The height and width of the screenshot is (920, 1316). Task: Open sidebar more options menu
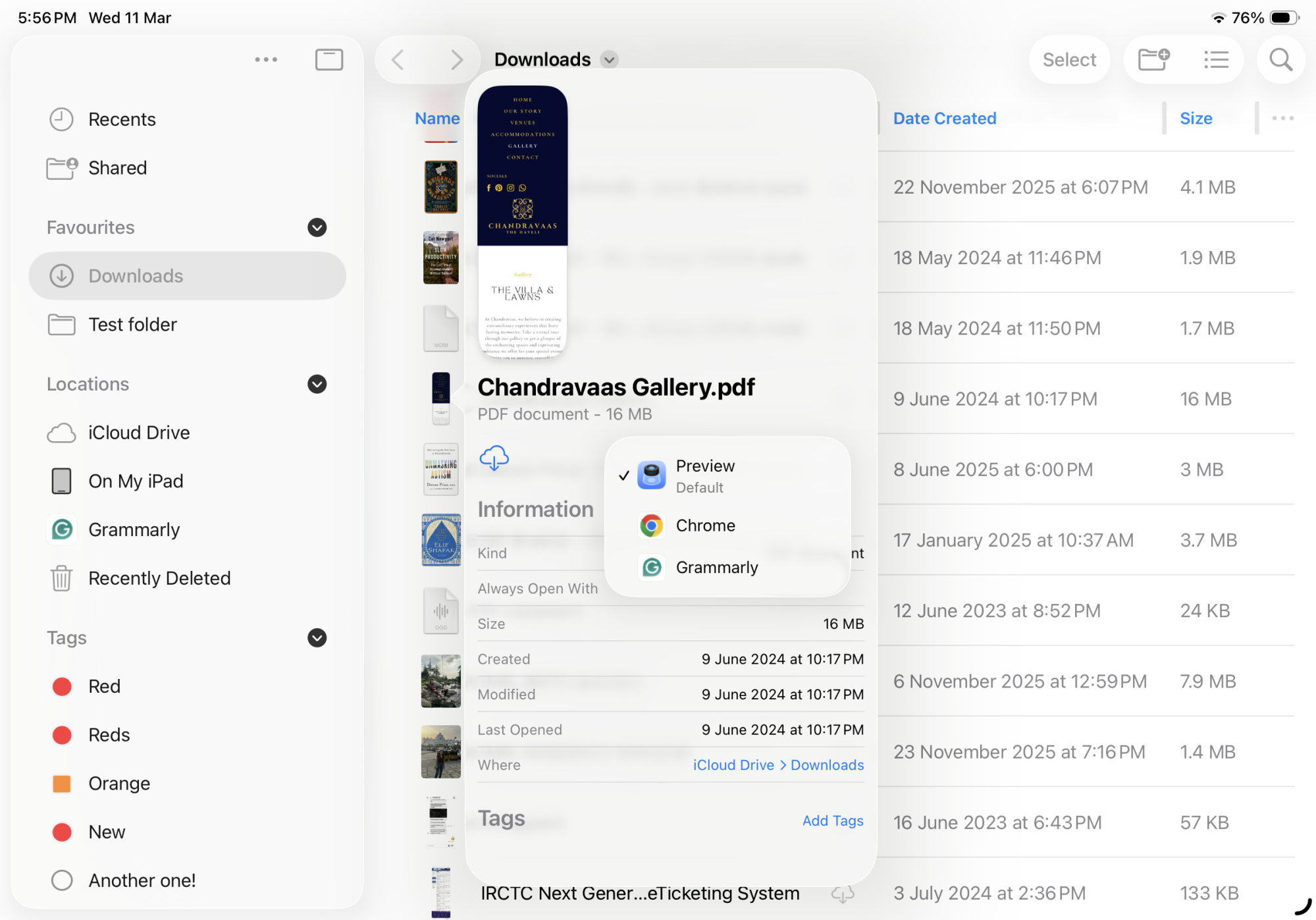[266, 59]
